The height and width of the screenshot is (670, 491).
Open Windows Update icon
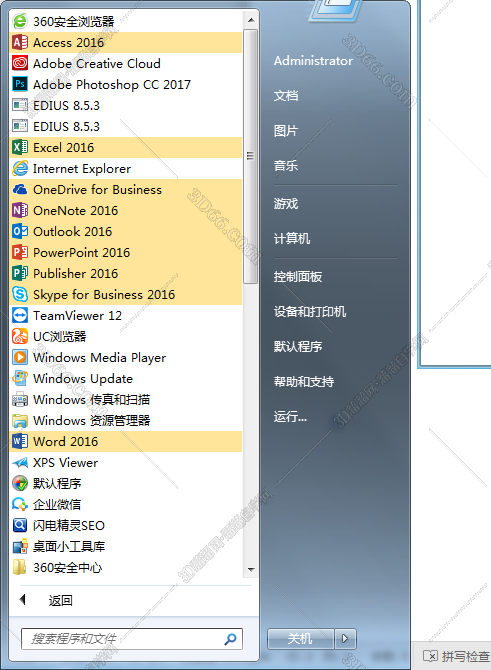coord(20,378)
